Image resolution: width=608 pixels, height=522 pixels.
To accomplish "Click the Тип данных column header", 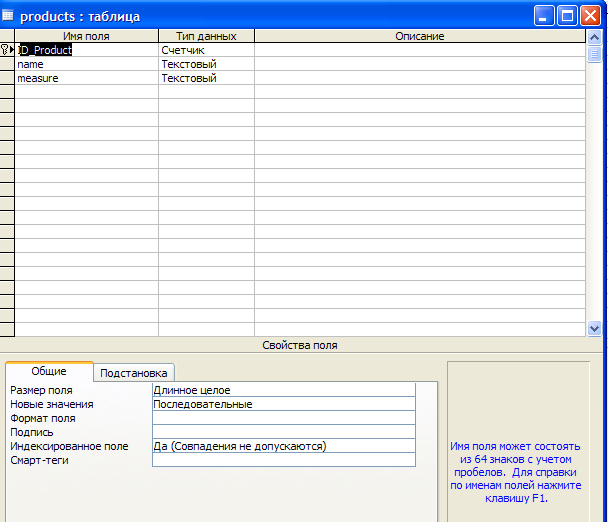I will point(206,36).
